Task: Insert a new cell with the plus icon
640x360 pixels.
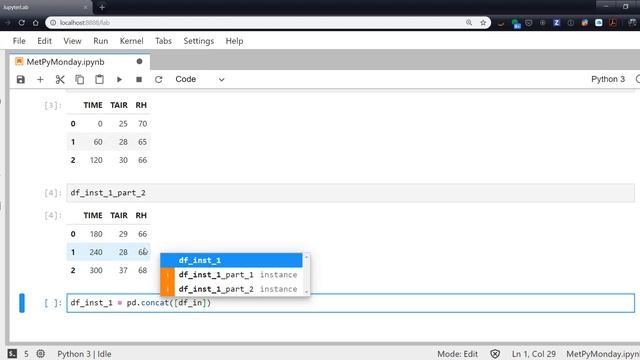Action: point(40,80)
